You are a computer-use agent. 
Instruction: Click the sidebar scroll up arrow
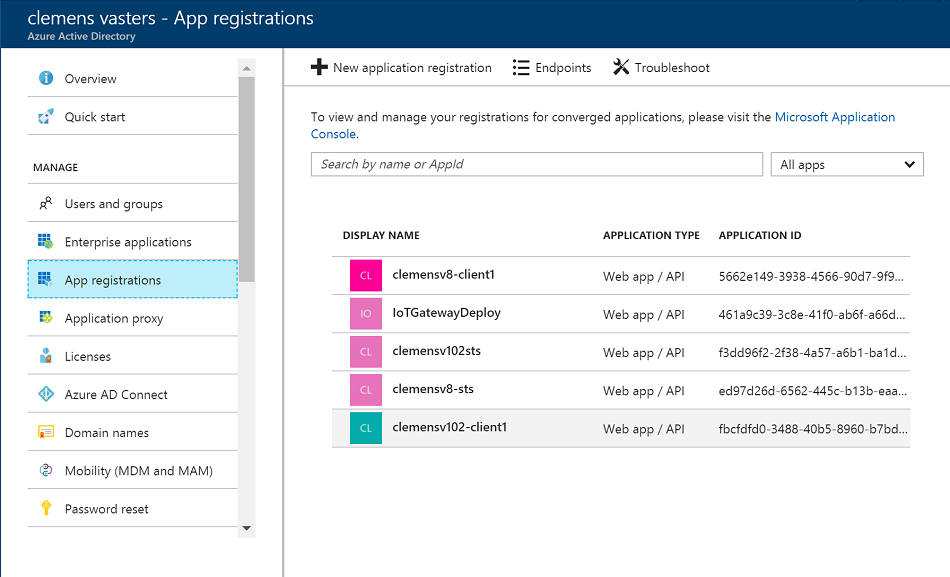coord(247,68)
